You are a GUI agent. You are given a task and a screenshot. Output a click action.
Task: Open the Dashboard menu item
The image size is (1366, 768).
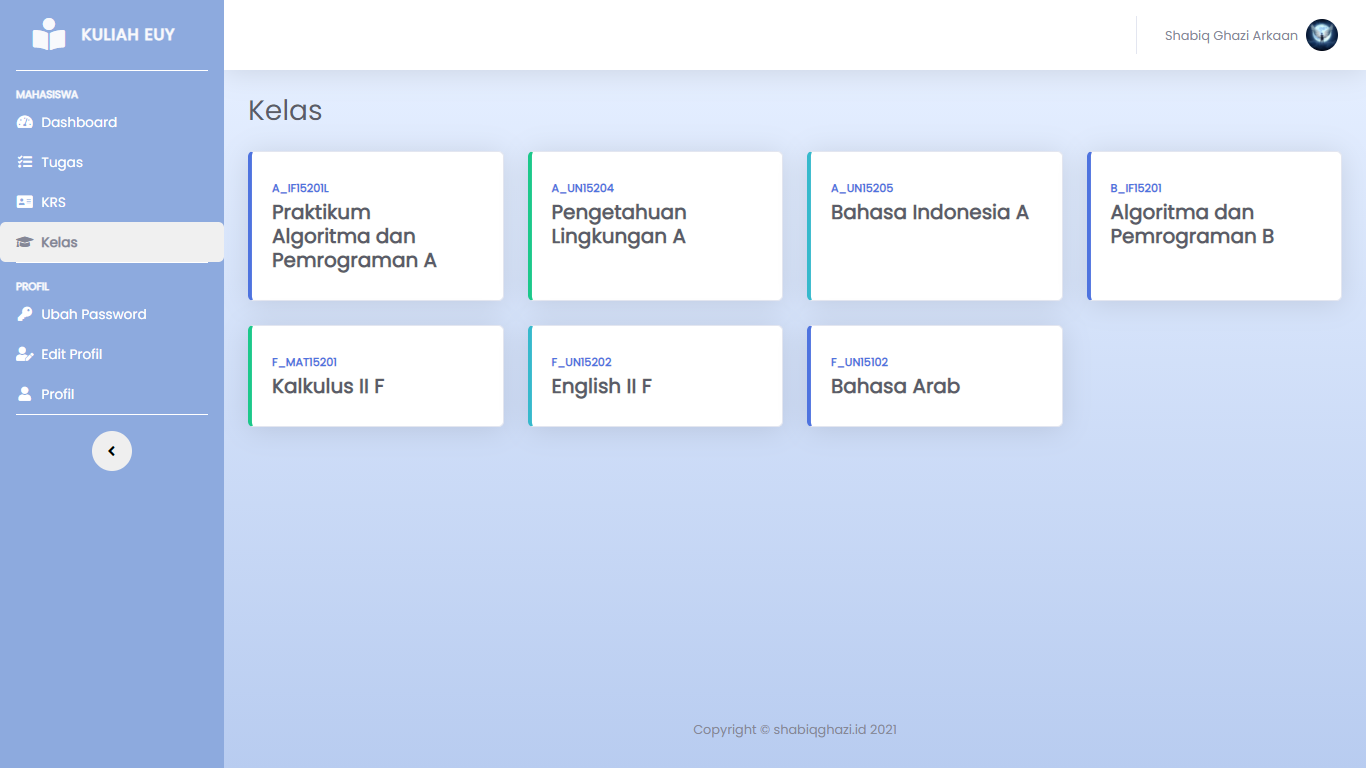[79, 122]
